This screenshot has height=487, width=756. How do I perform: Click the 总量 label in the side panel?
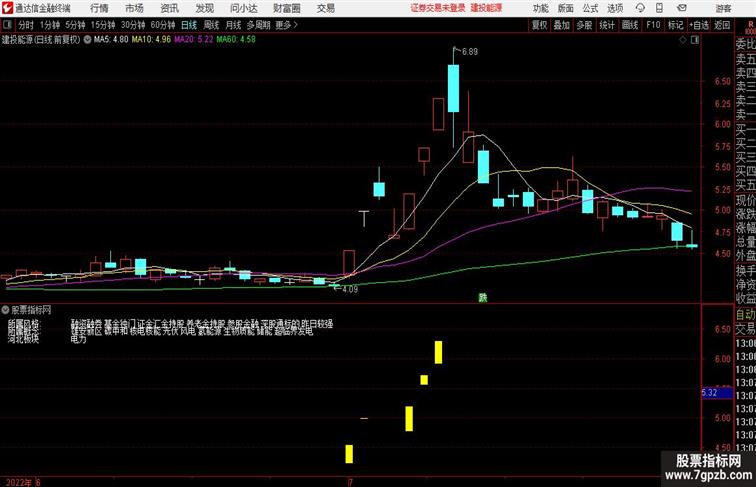(745, 242)
